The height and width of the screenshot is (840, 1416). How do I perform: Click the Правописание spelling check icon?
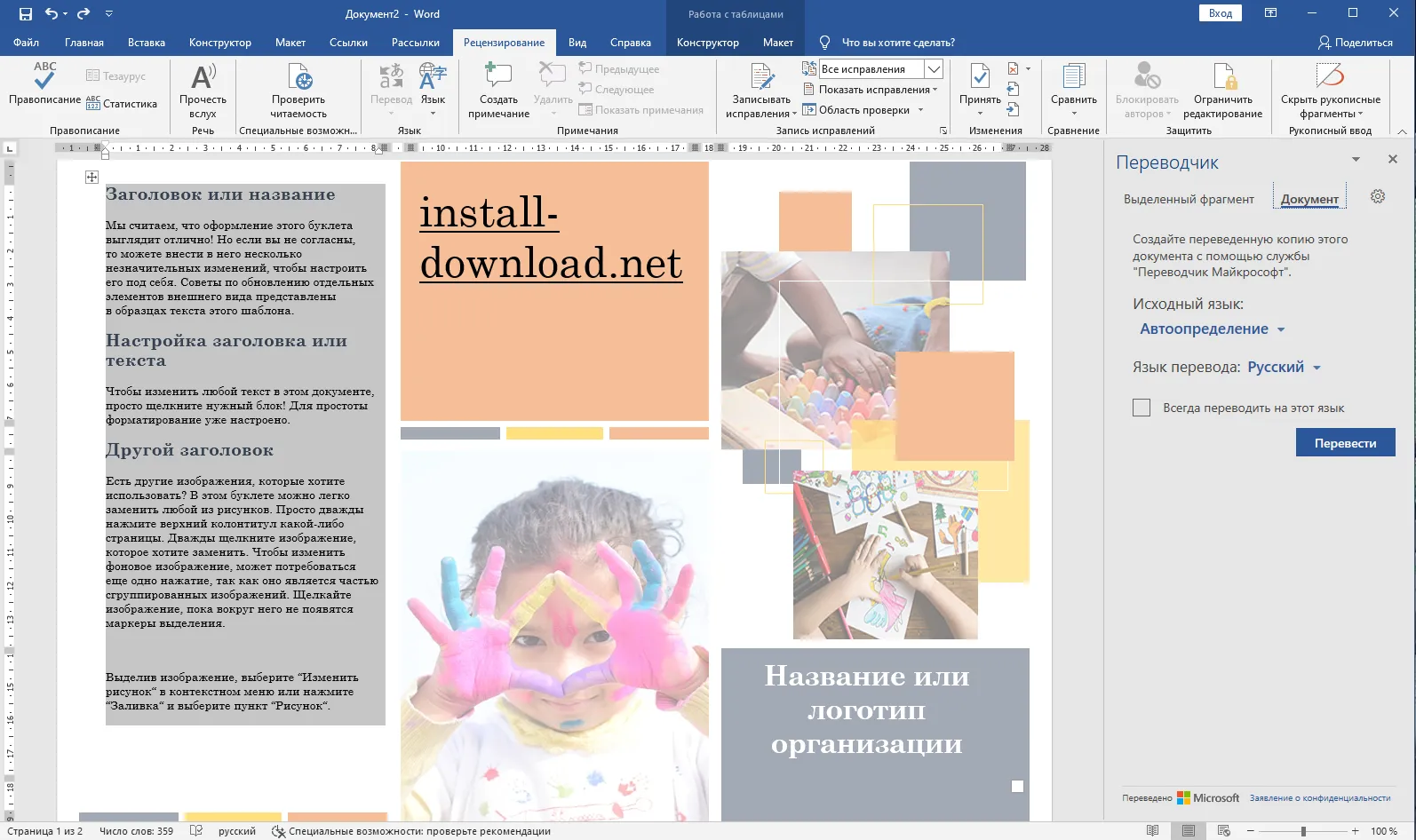pos(44,78)
